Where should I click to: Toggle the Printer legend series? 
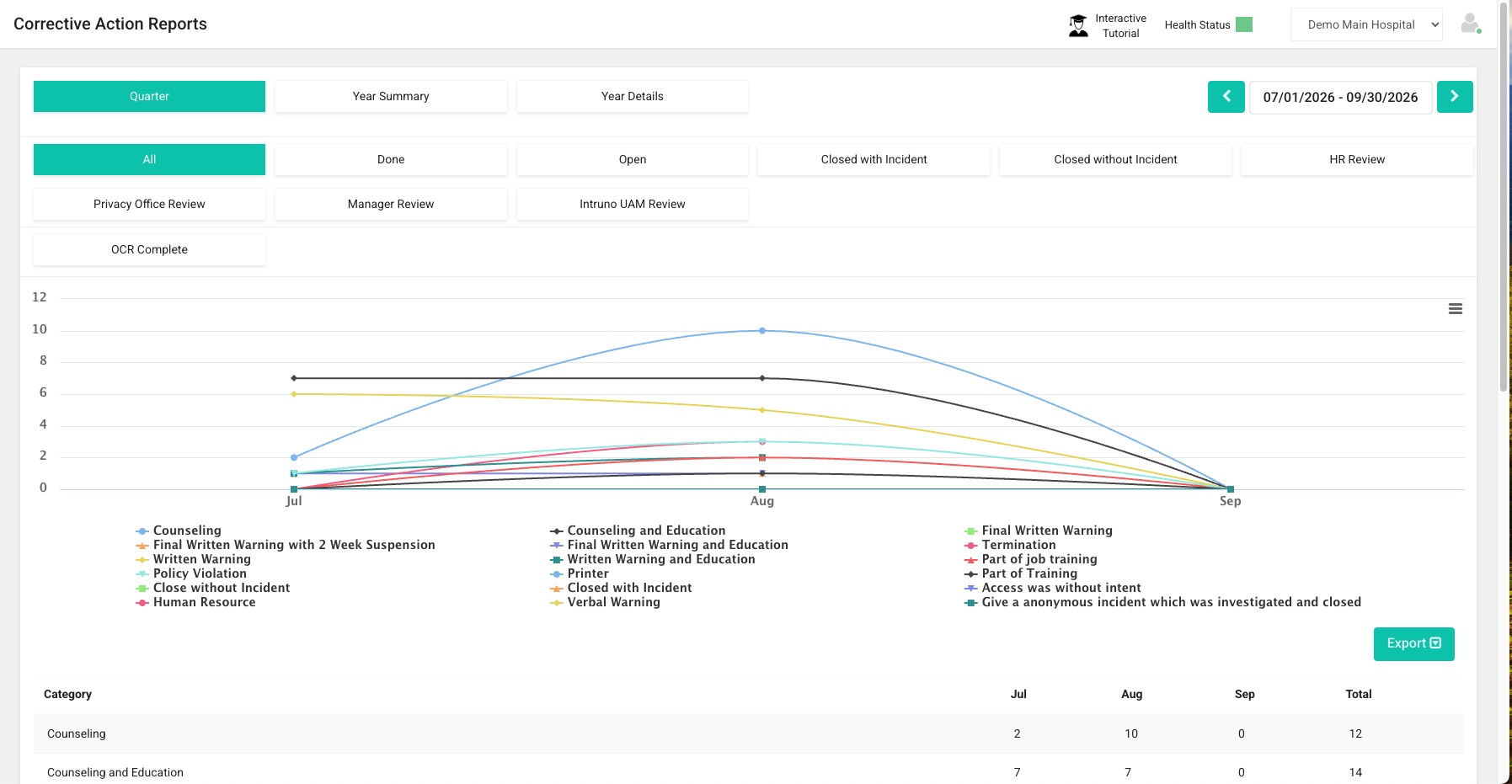[580, 573]
